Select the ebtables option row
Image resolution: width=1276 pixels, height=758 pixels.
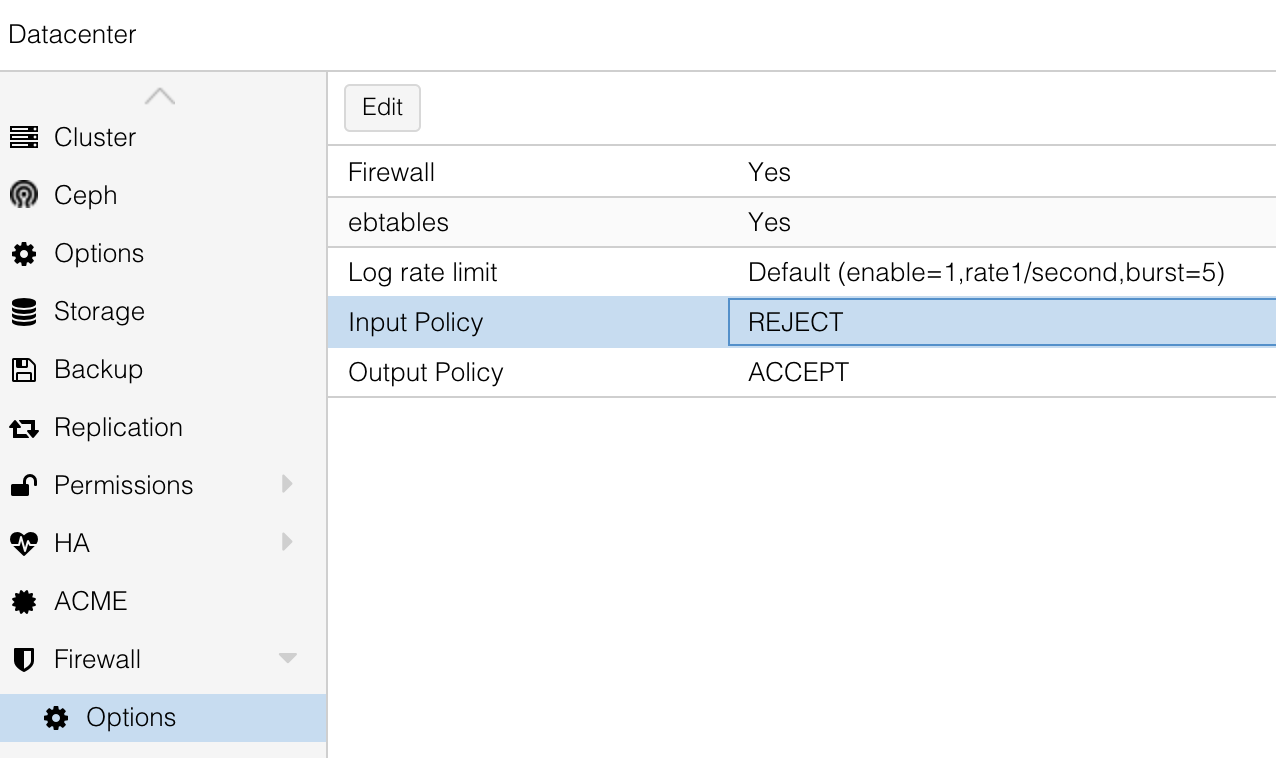tap(802, 222)
